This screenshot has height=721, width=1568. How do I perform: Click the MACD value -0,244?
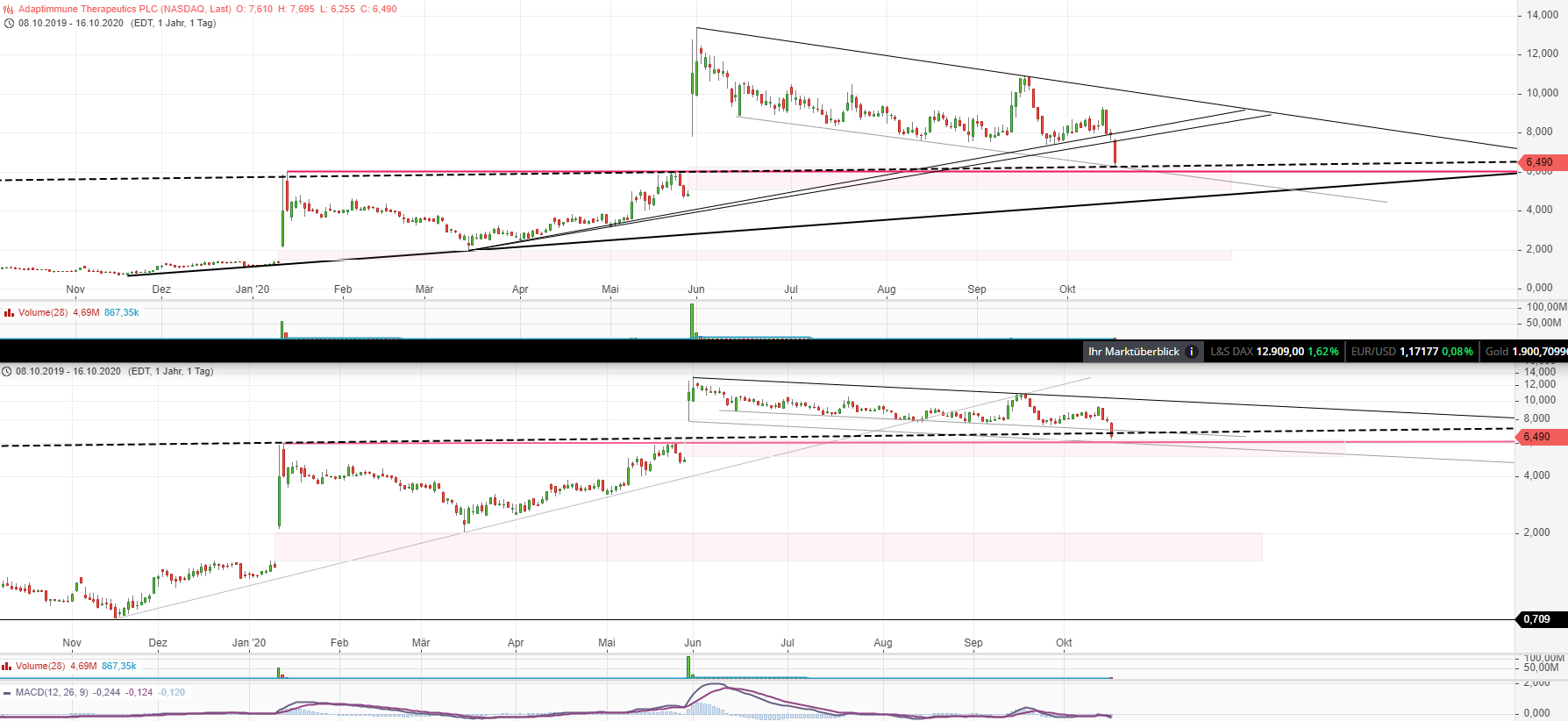tap(107, 692)
